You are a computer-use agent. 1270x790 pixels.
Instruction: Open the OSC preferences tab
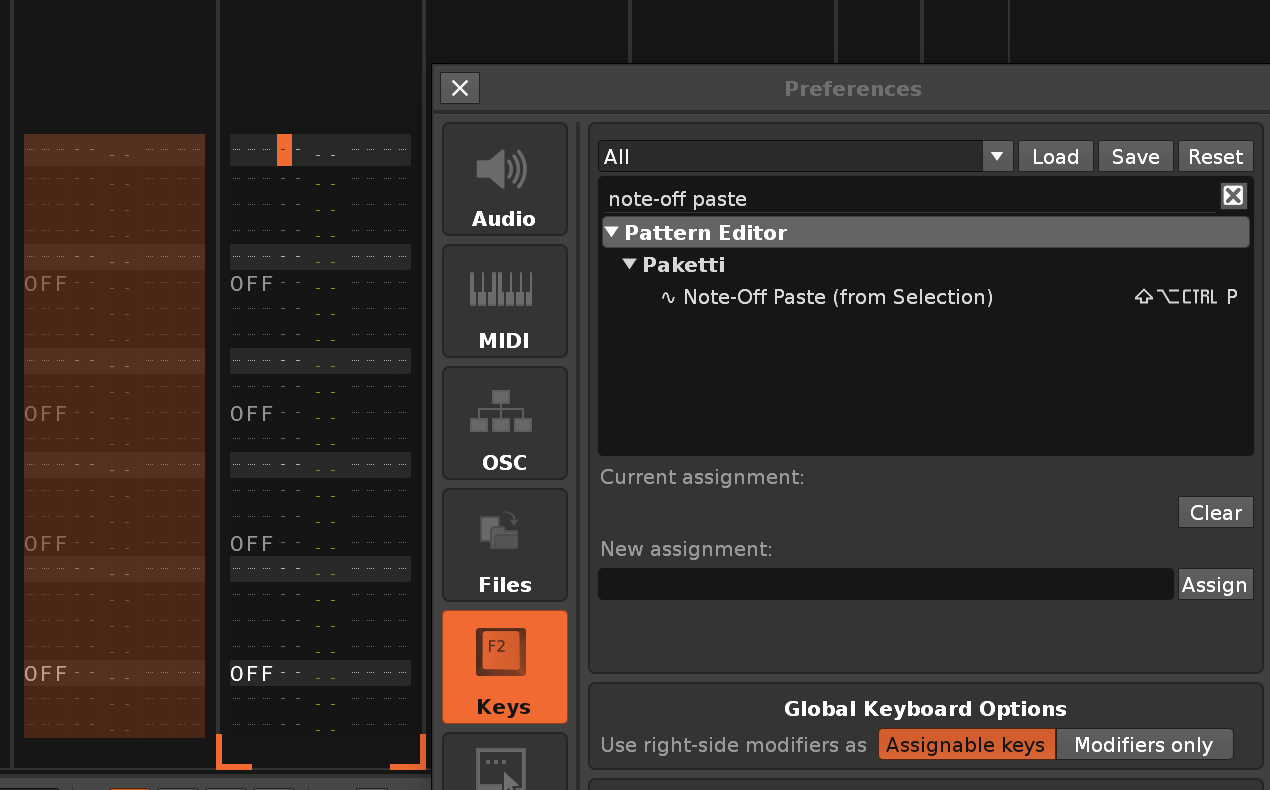pos(504,424)
